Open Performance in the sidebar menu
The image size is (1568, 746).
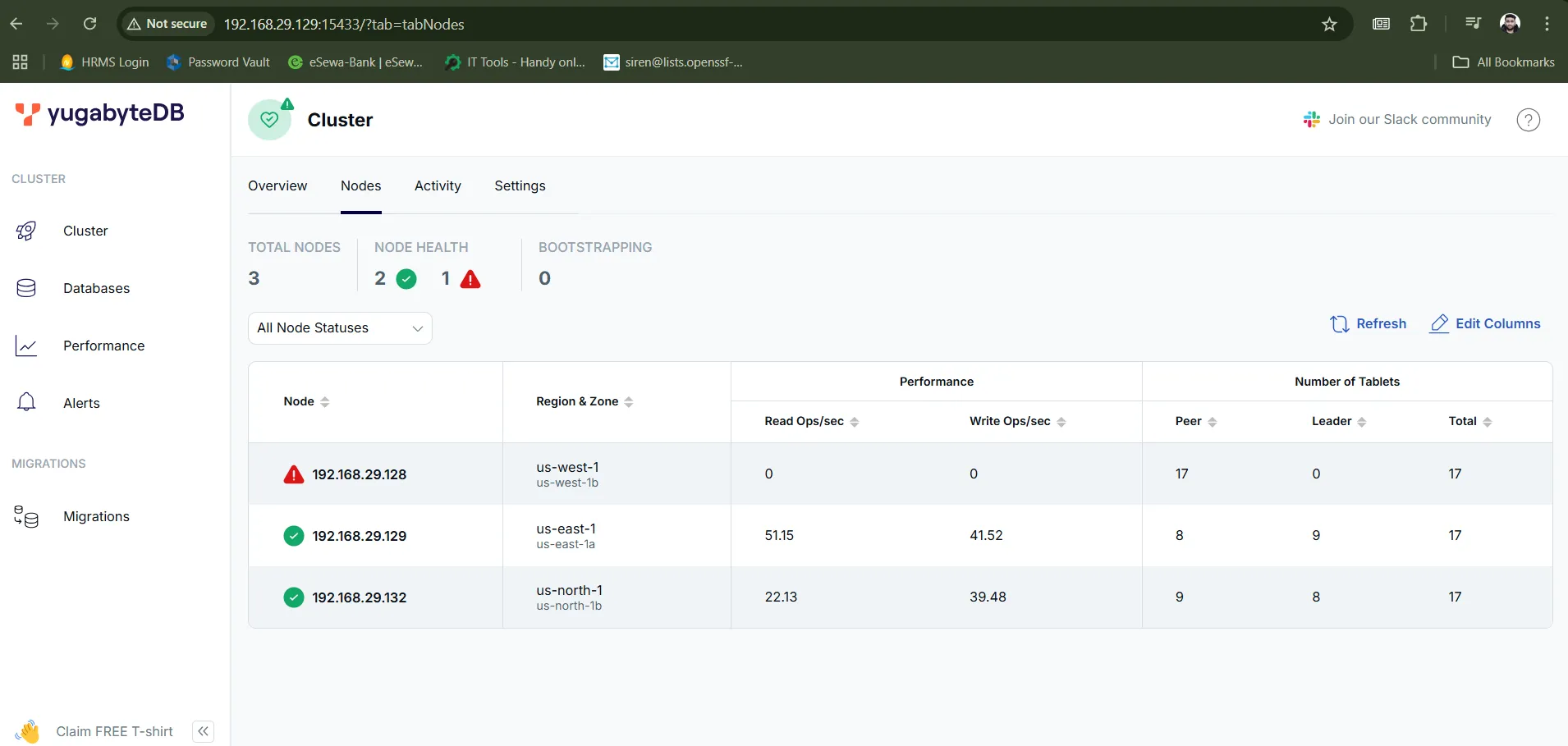103,346
